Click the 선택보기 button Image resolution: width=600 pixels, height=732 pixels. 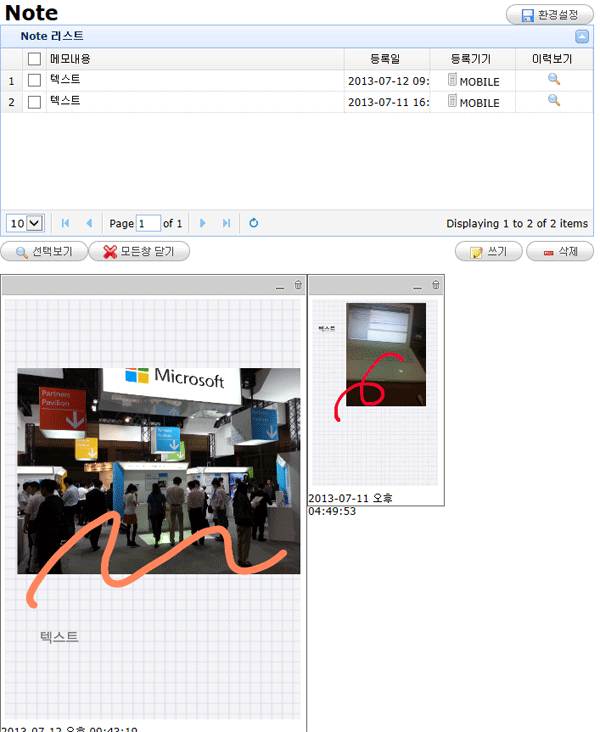[44, 252]
